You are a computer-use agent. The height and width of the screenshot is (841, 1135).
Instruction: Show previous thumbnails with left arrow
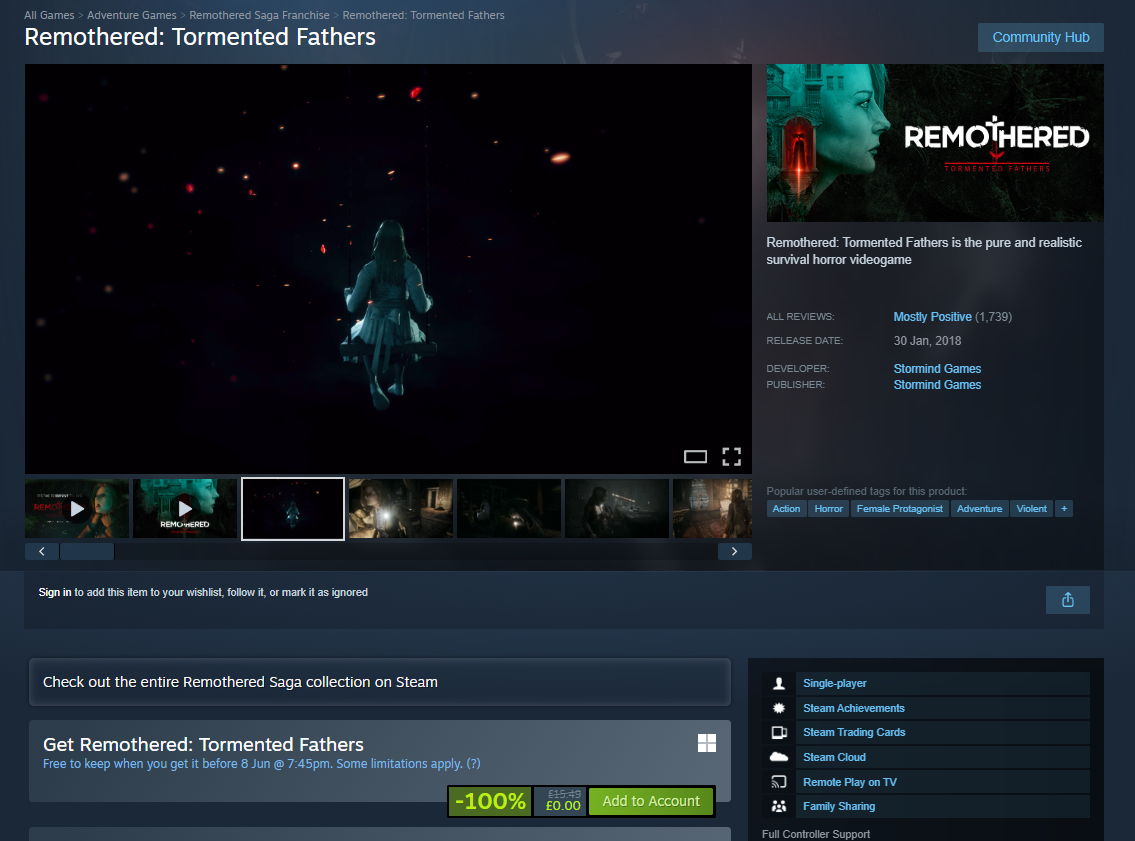pyautogui.click(x=42, y=551)
